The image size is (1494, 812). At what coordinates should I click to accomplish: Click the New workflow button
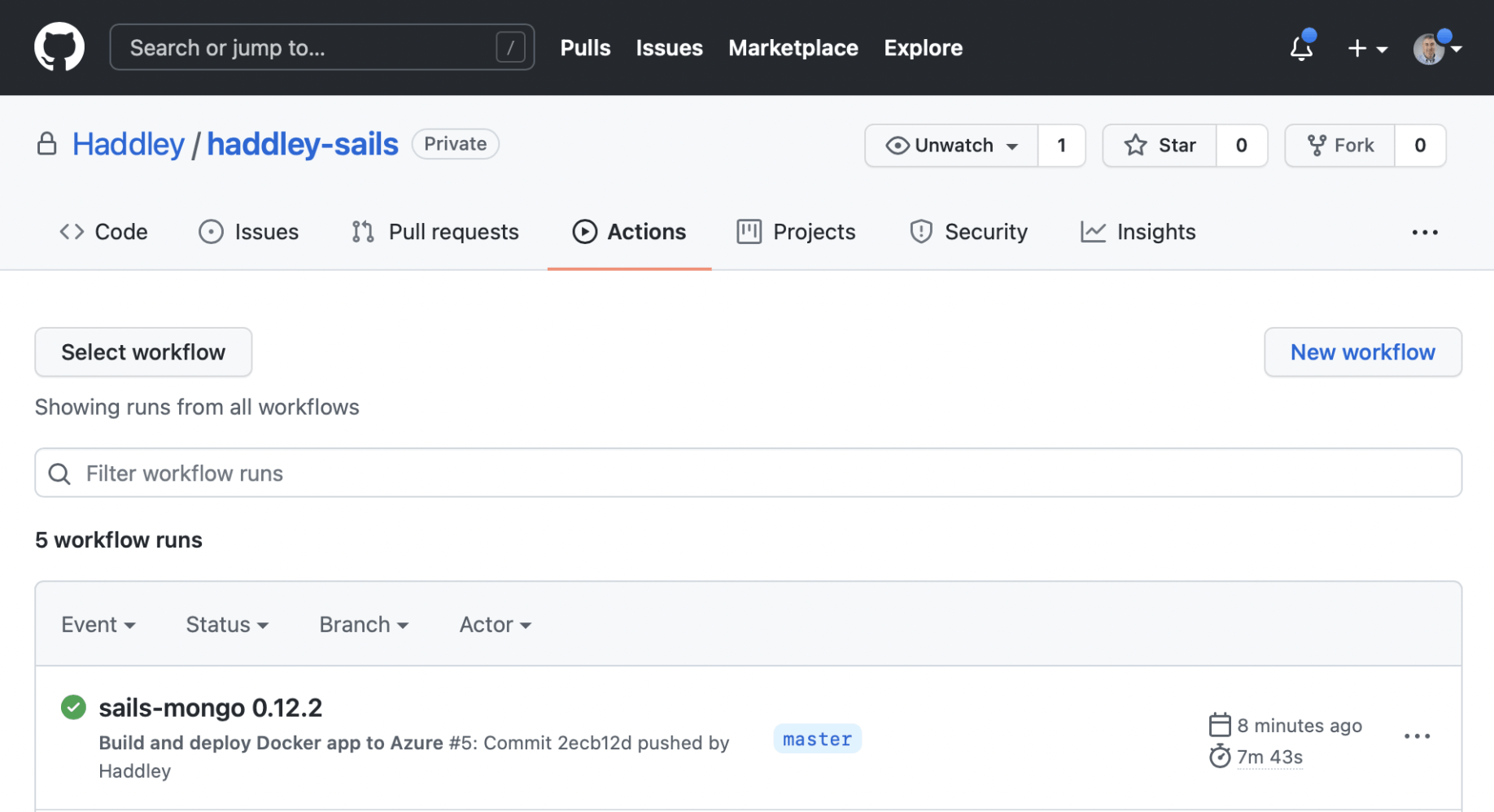point(1362,352)
